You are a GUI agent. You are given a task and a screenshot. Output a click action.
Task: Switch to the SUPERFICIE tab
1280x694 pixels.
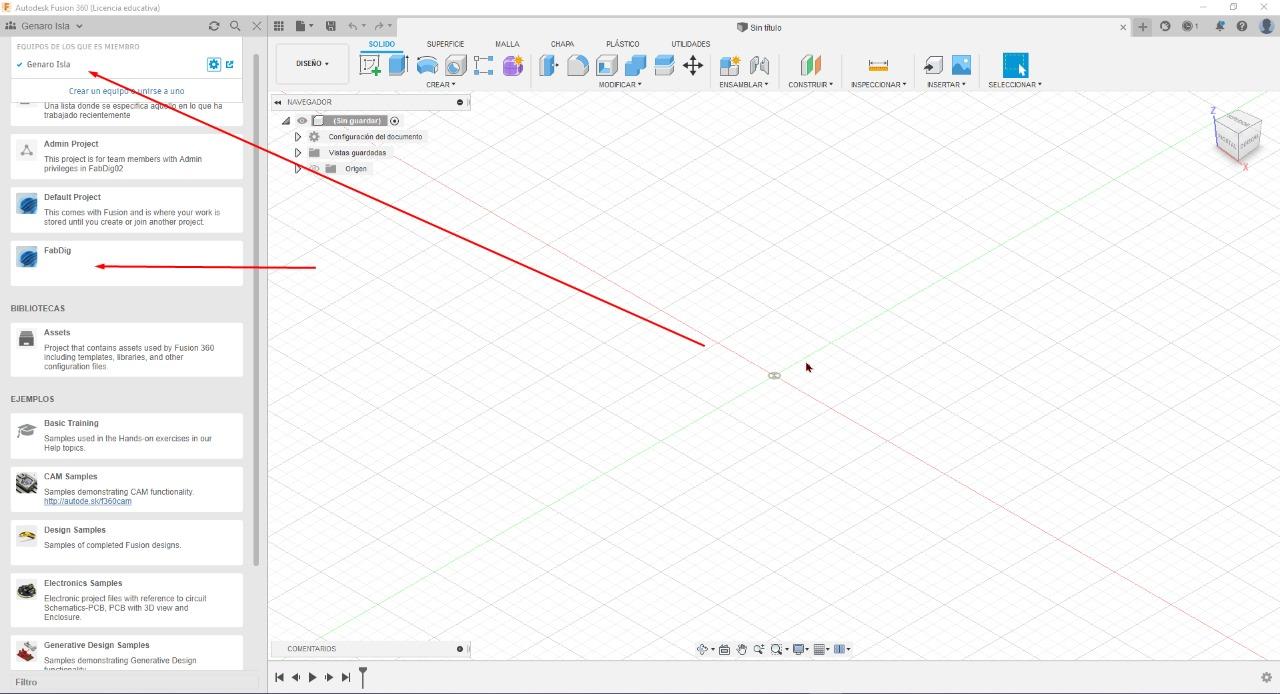coord(445,44)
